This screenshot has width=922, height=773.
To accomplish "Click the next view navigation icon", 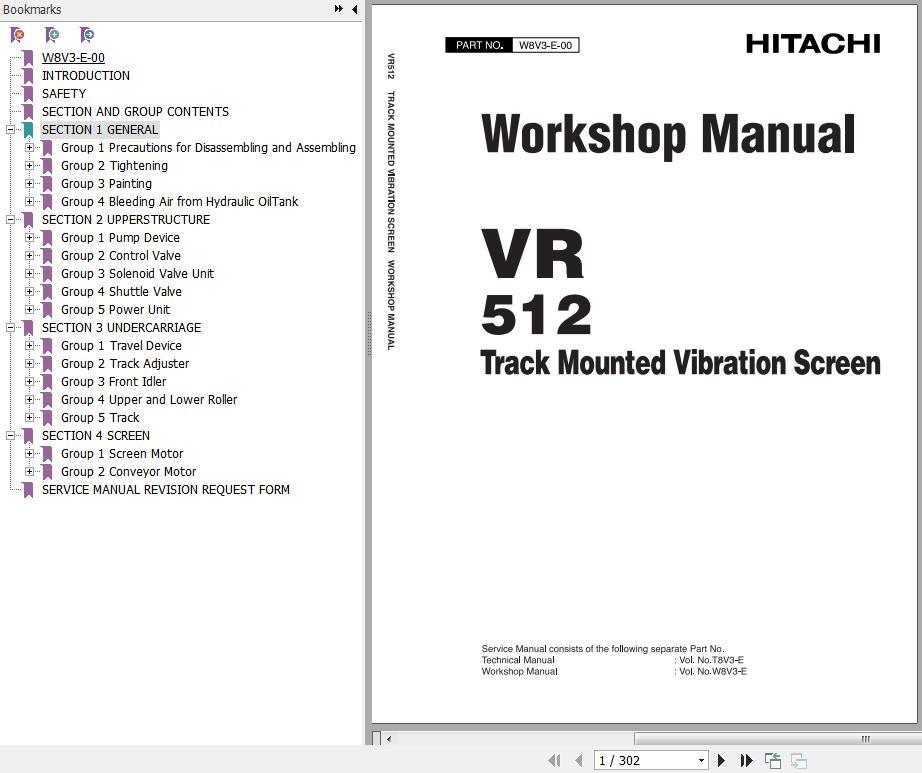I will tap(799, 761).
